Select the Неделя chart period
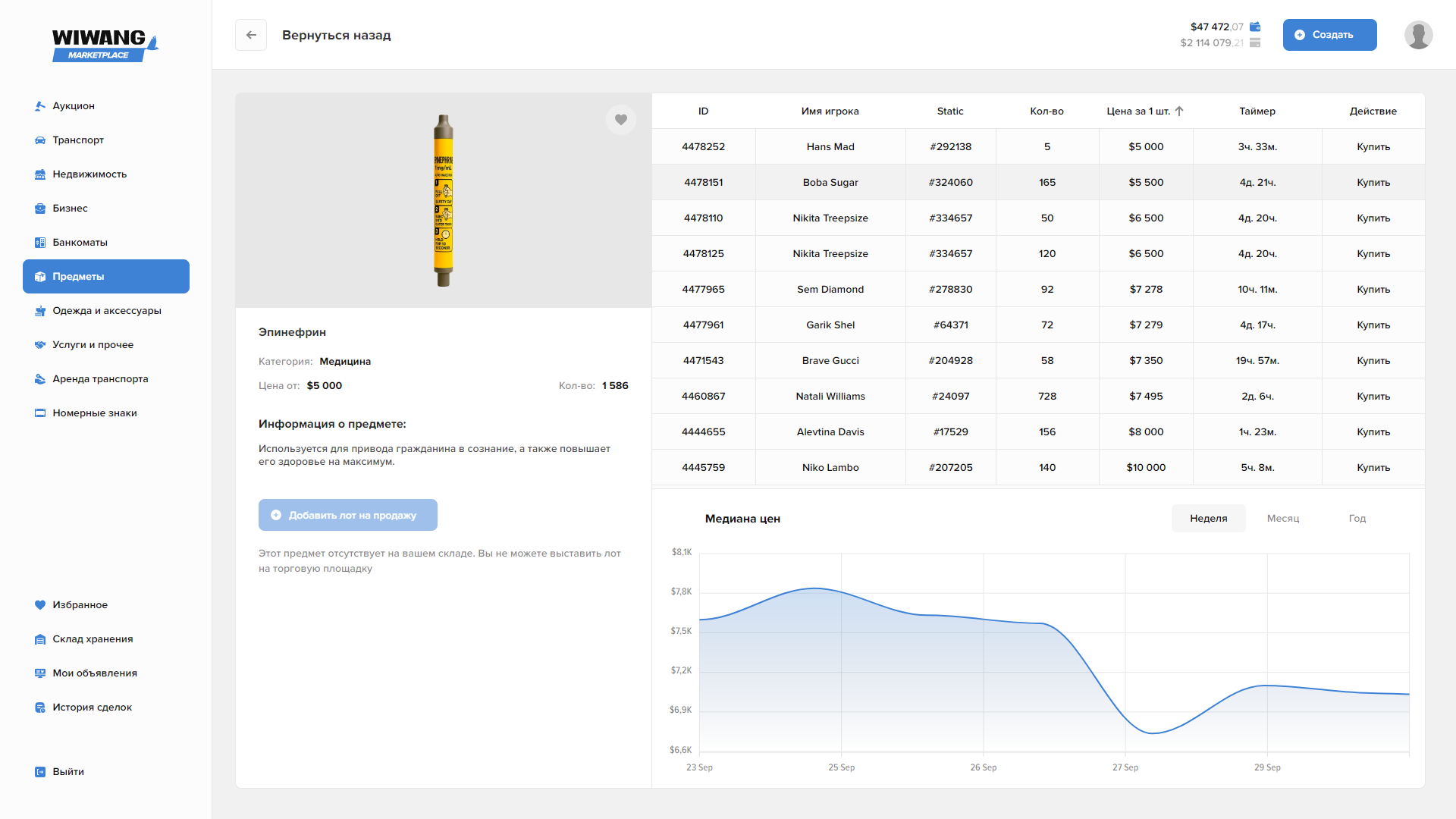1456x819 pixels. tap(1208, 519)
